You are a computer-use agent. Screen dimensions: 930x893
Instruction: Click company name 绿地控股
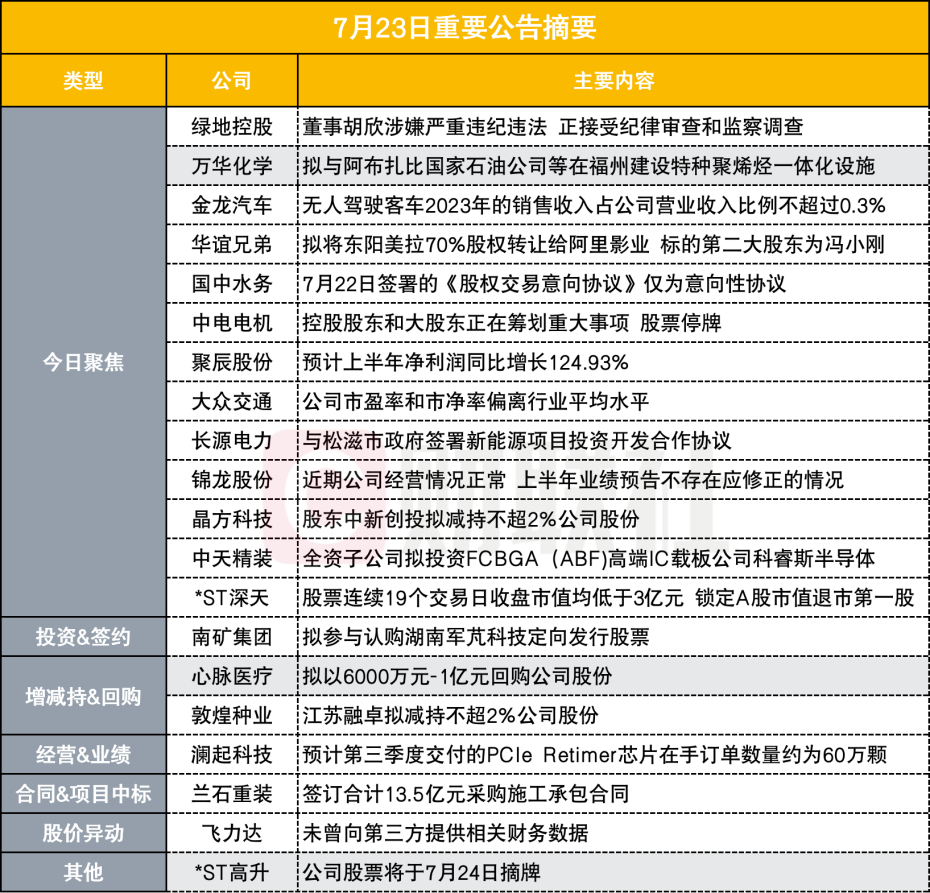(232, 127)
